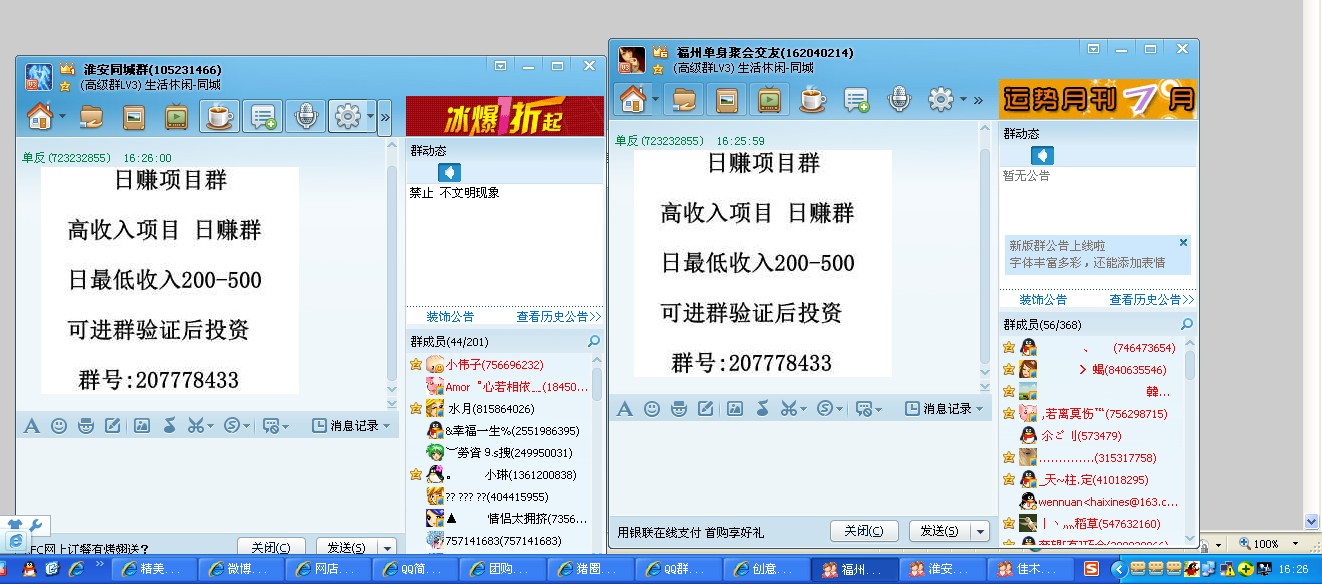This screenshot has height=584, width=1322.
Task: Click the font formatting 'A' icon in 福州单身聚会交友
Action: pos(625,409)
